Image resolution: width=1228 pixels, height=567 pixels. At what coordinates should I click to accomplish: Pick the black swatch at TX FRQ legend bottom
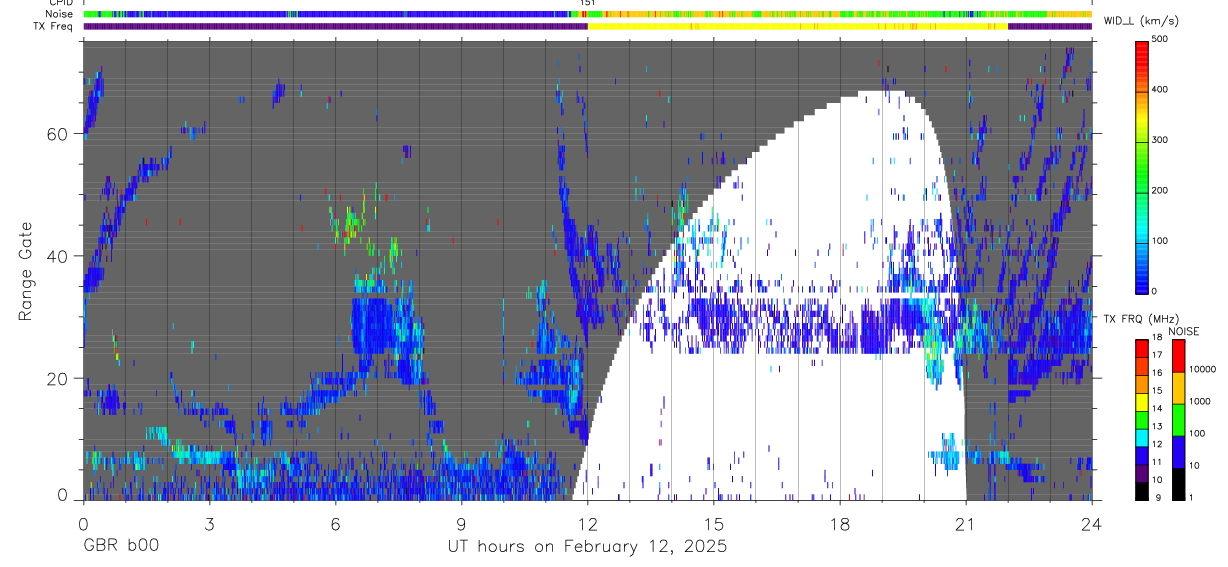(x=1142, y=489)
